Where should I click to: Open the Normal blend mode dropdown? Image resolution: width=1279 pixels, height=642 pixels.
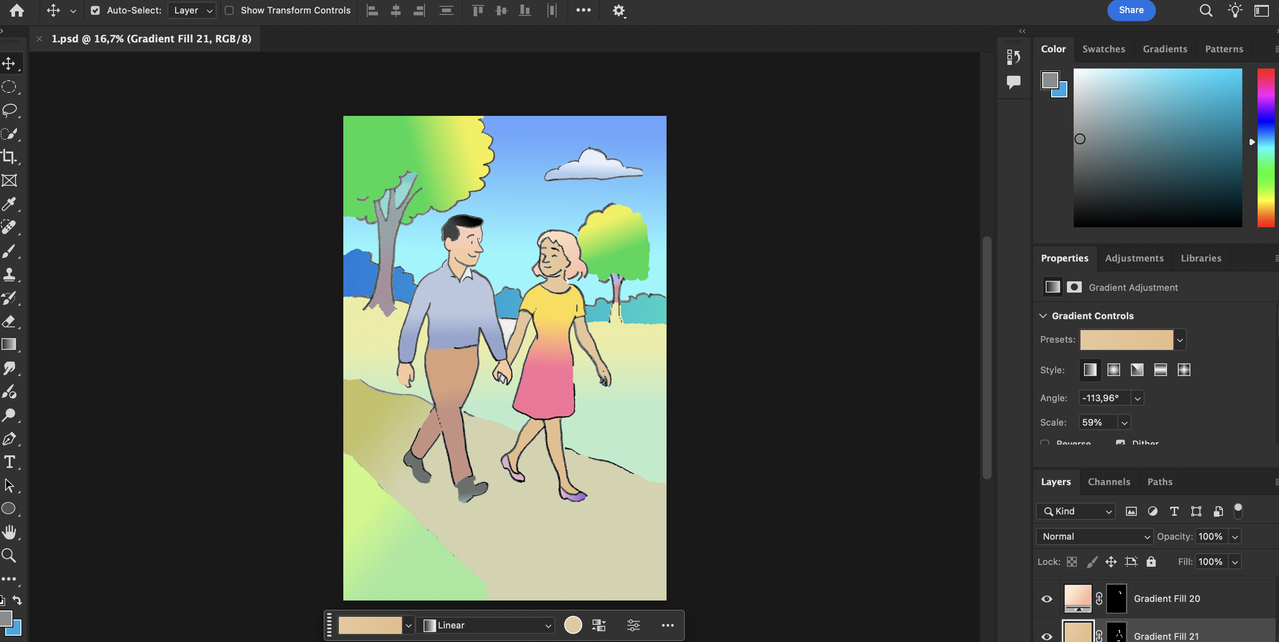[1096, 536]
